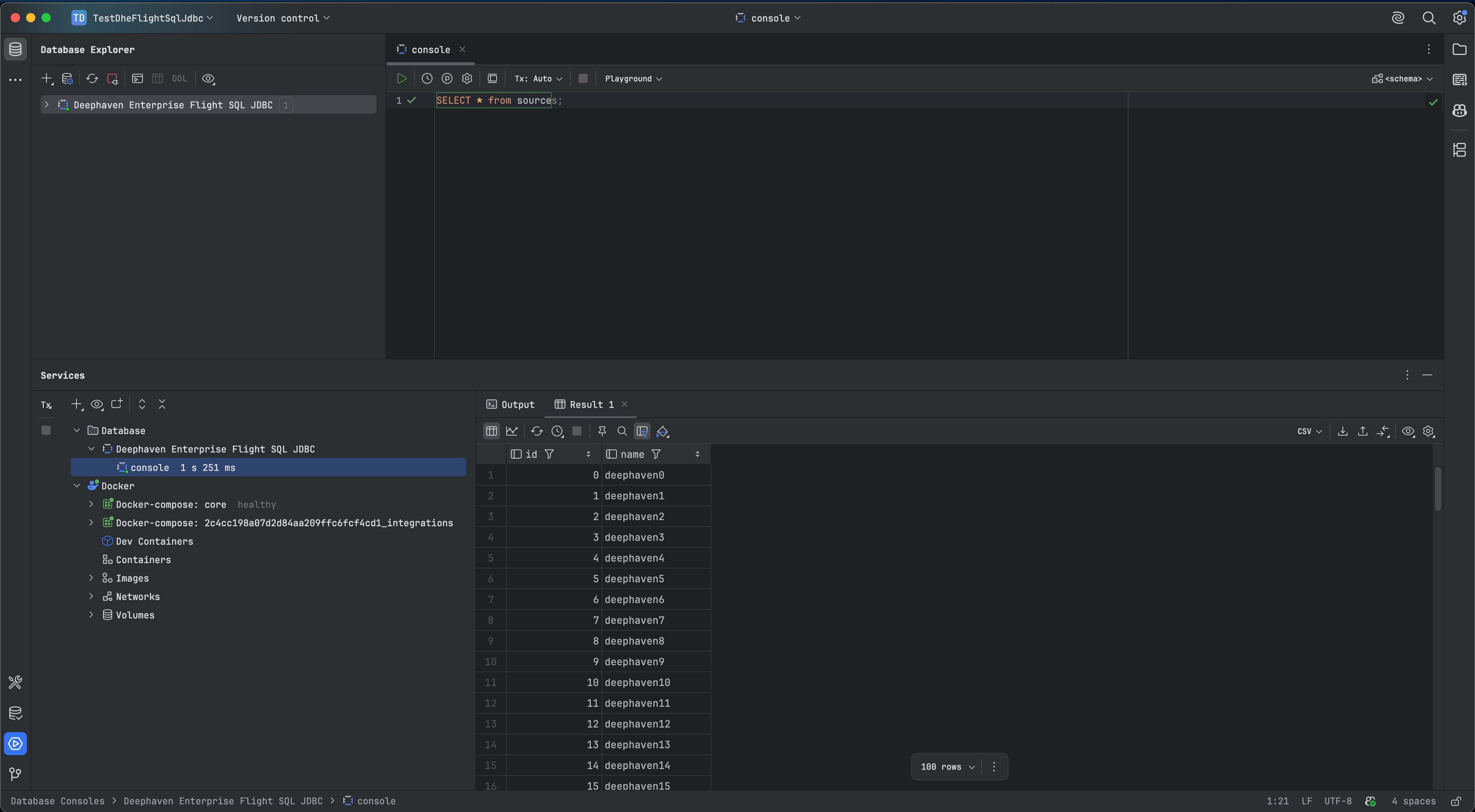
Task: Open the Version control menu
Action: pyautogui.click(x=283, y=18)
